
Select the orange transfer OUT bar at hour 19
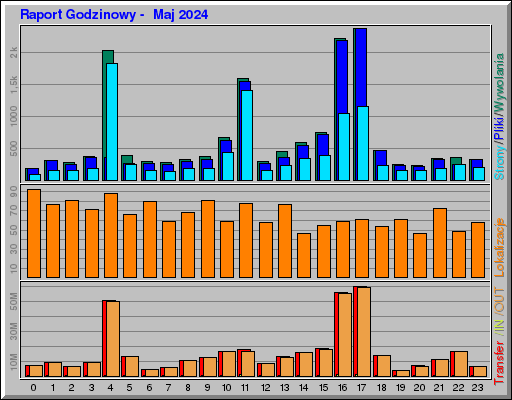(x=403, y=374)
